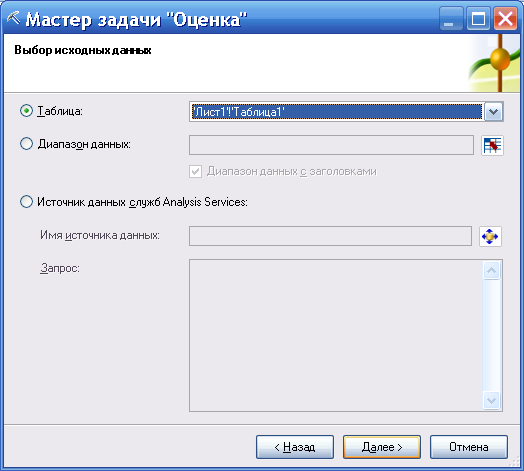
Task: Click the Запрос label
Action: click(60, 268)
